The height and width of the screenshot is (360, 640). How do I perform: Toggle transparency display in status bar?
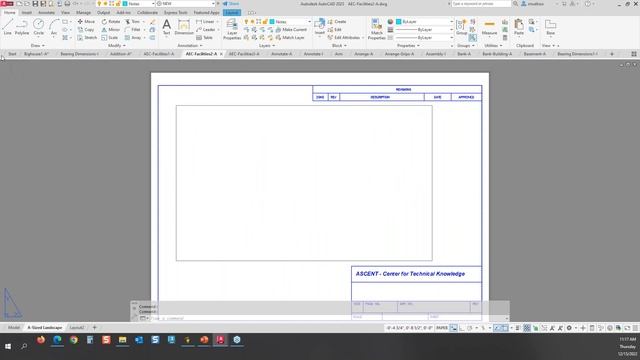(527, 328)
